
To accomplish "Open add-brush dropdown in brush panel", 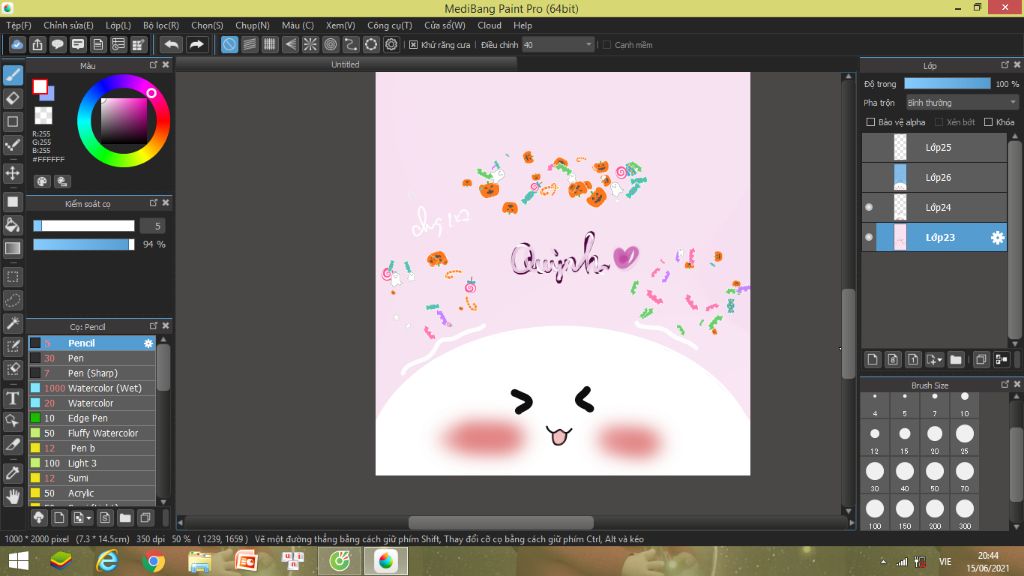I will tap(89, 519).
